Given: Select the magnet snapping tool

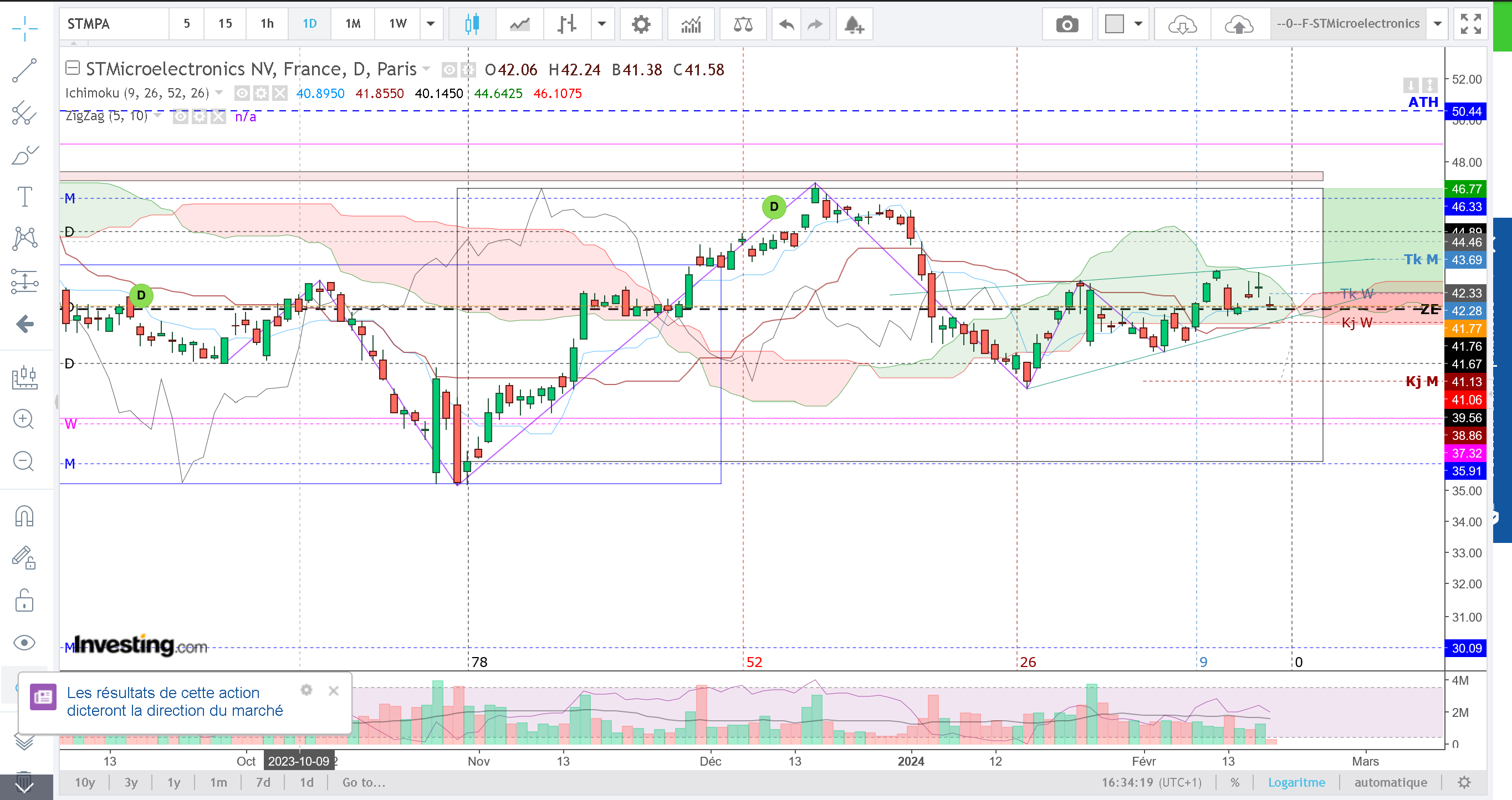Looking at the screenshot, I should (x=24, y=516).
